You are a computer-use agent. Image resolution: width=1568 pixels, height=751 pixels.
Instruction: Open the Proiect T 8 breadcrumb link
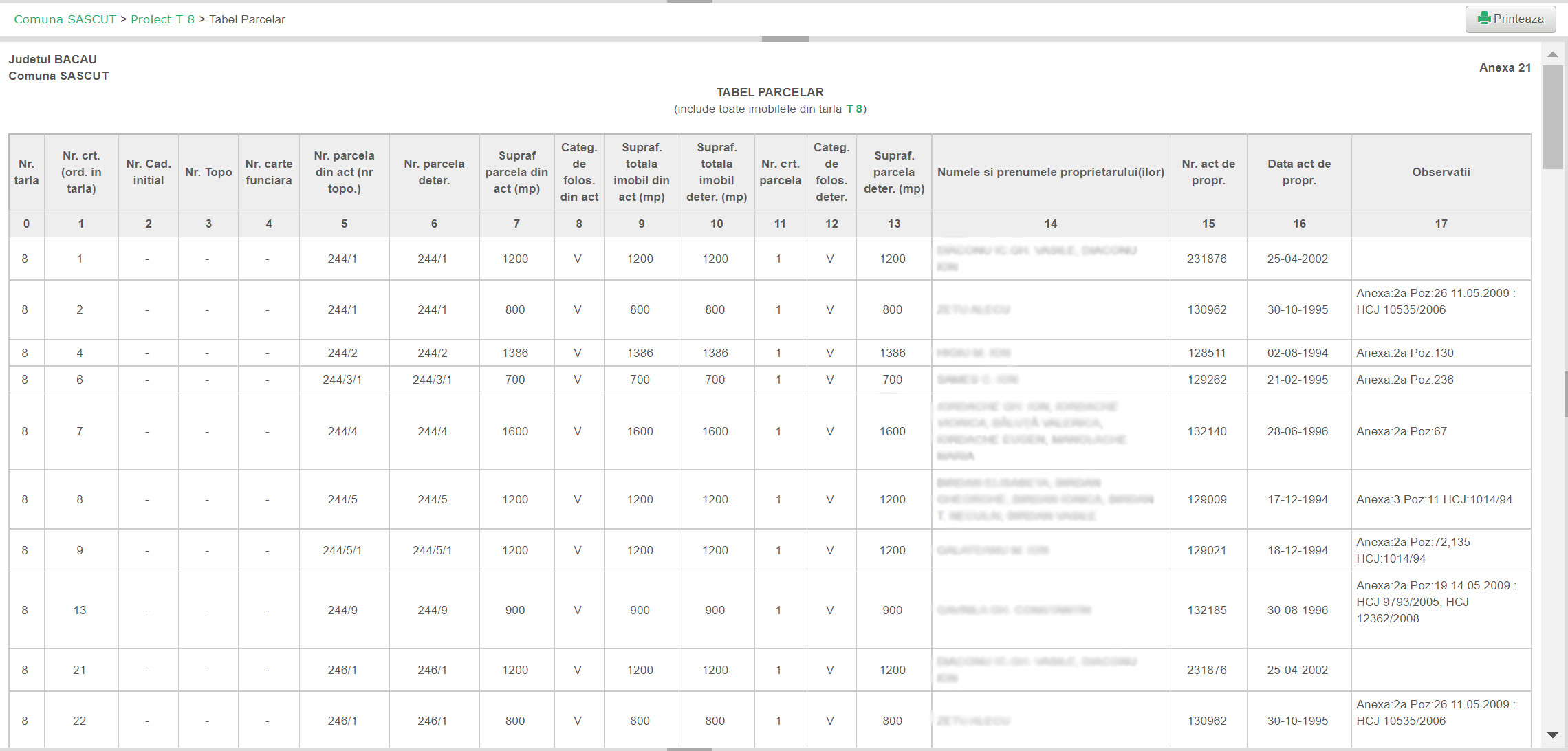[162, 19]
